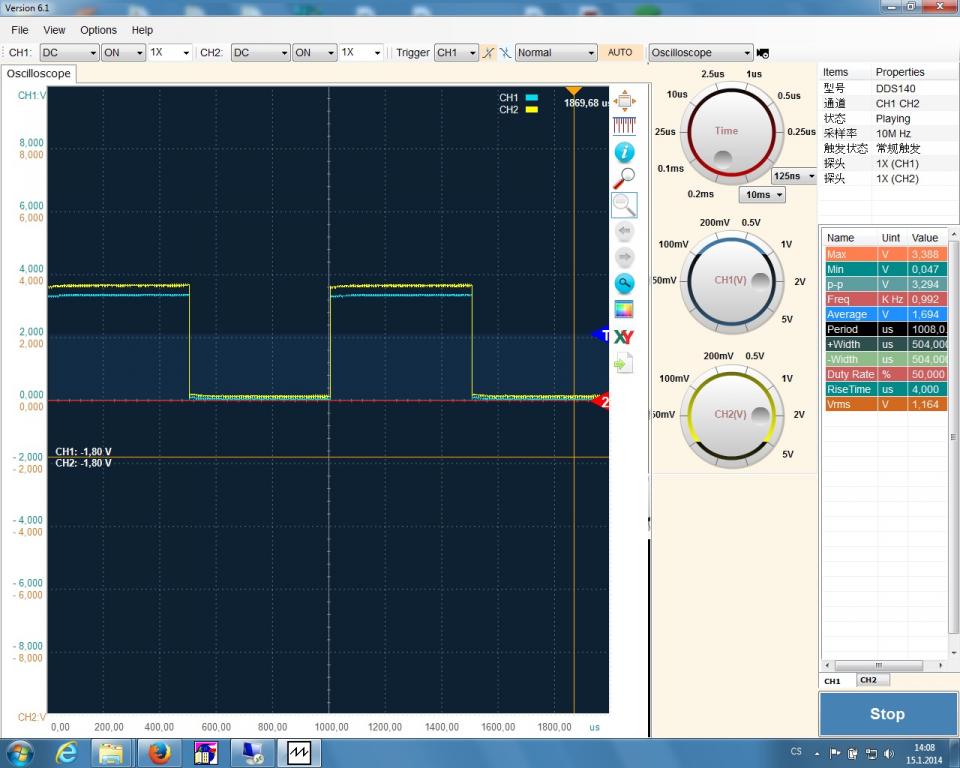This screenshot has width=960, height=768.
Task: Select rising edge trigger icon
Action: click(x=489, y=53)
